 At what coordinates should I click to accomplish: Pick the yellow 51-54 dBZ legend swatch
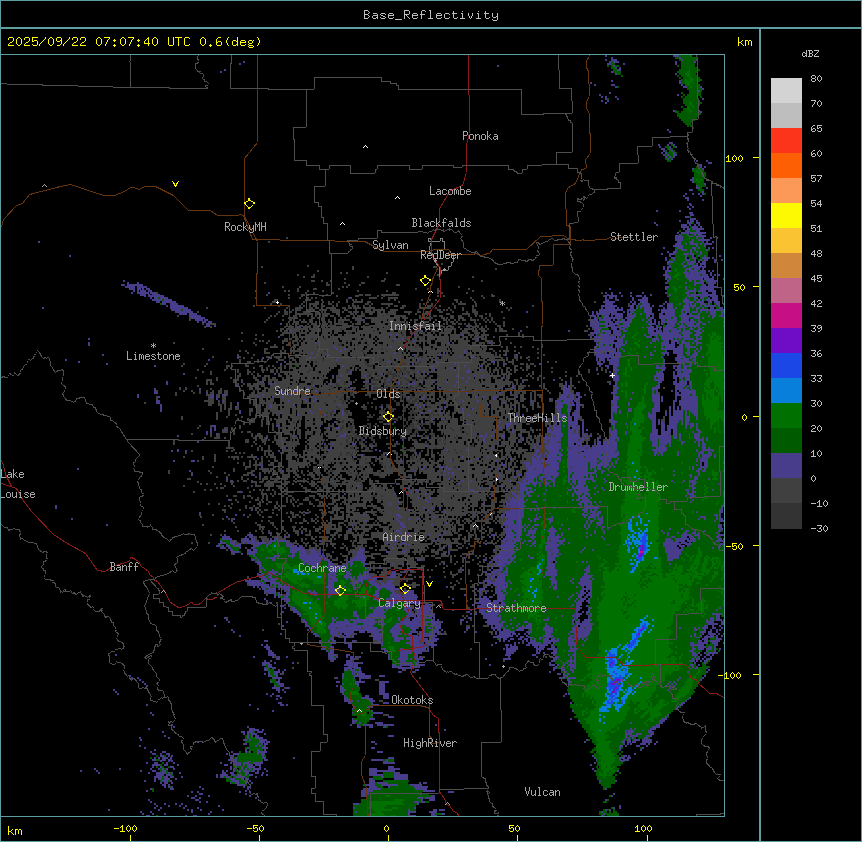786,215
